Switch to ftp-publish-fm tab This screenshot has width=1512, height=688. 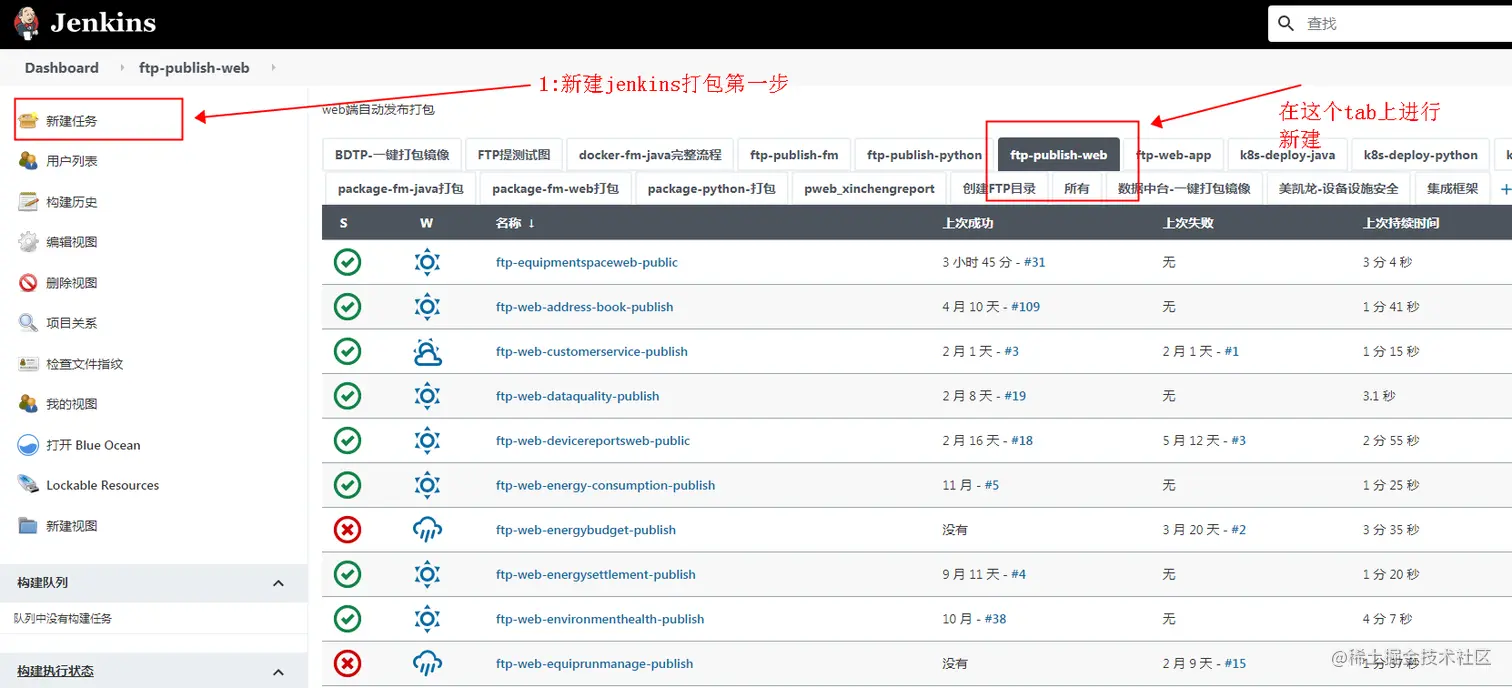click(794, 155)
